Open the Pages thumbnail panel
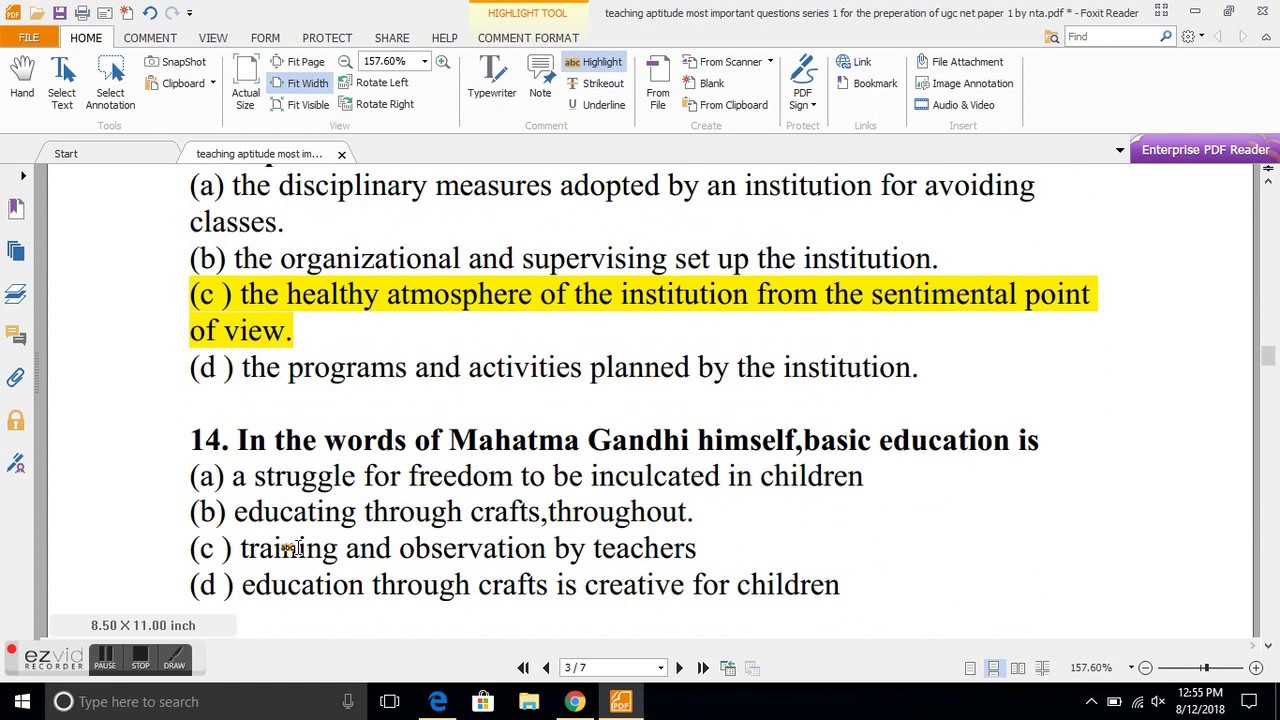 16,251
